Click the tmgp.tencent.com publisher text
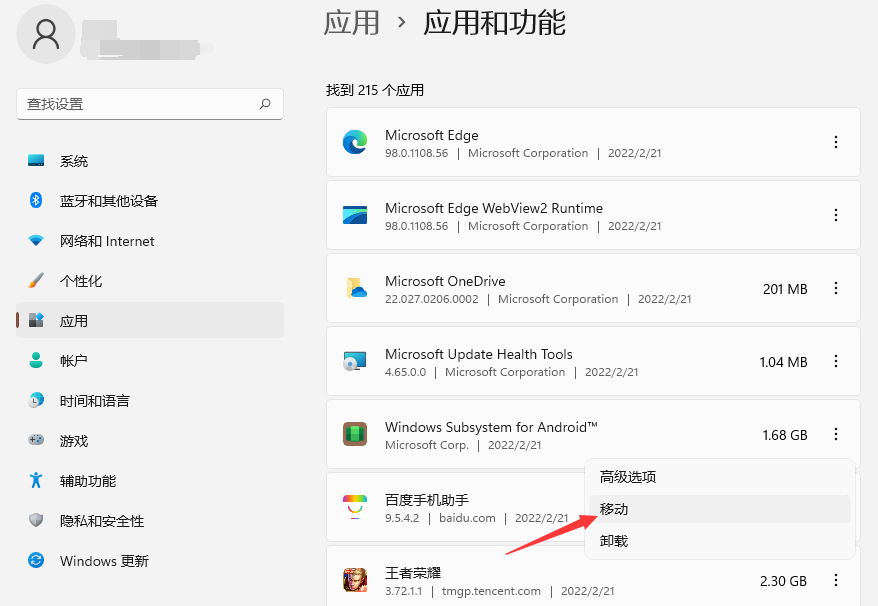 [x=491, y=591]
